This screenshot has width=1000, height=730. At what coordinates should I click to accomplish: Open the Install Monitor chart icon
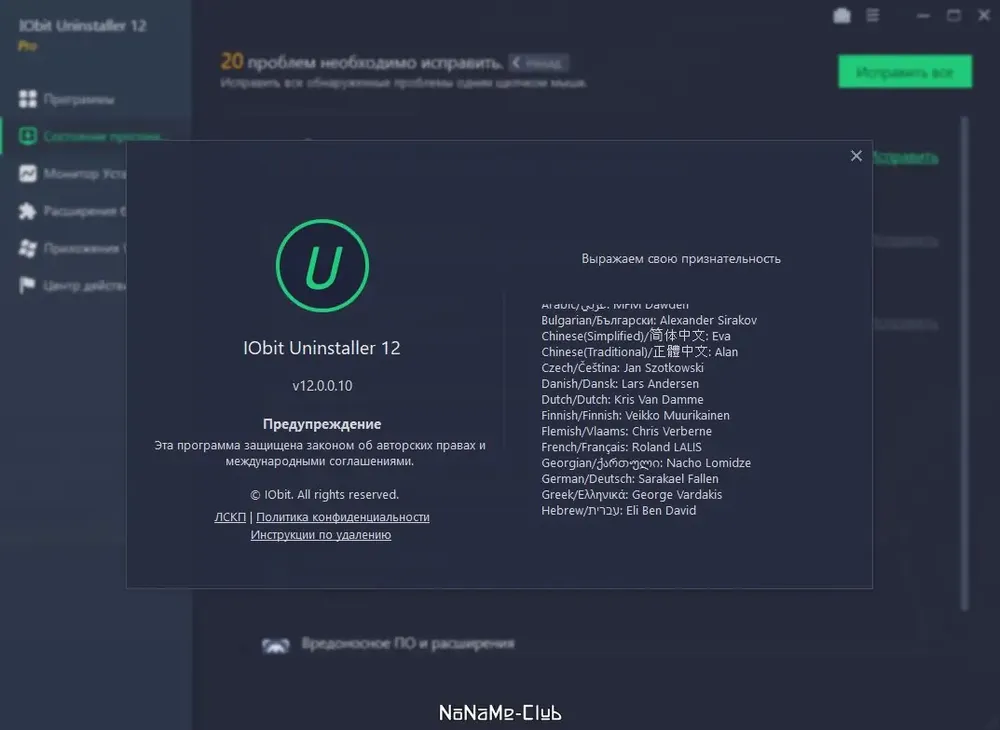pyautogui.click(x=27, y=173)
